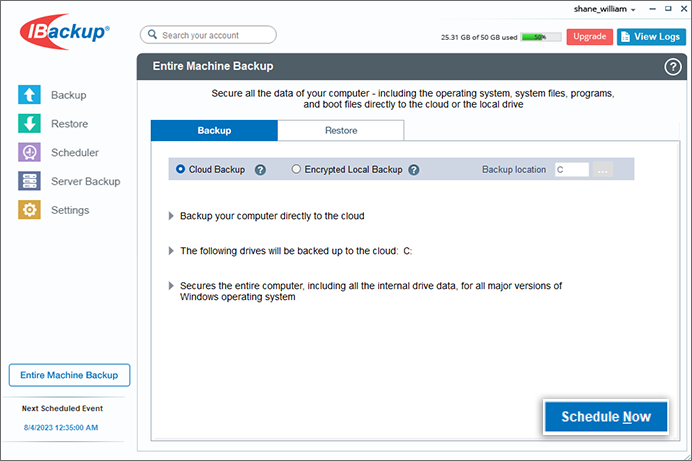Open Settings from the sidebar menu

pyautogui.click(x=70, y=210)
